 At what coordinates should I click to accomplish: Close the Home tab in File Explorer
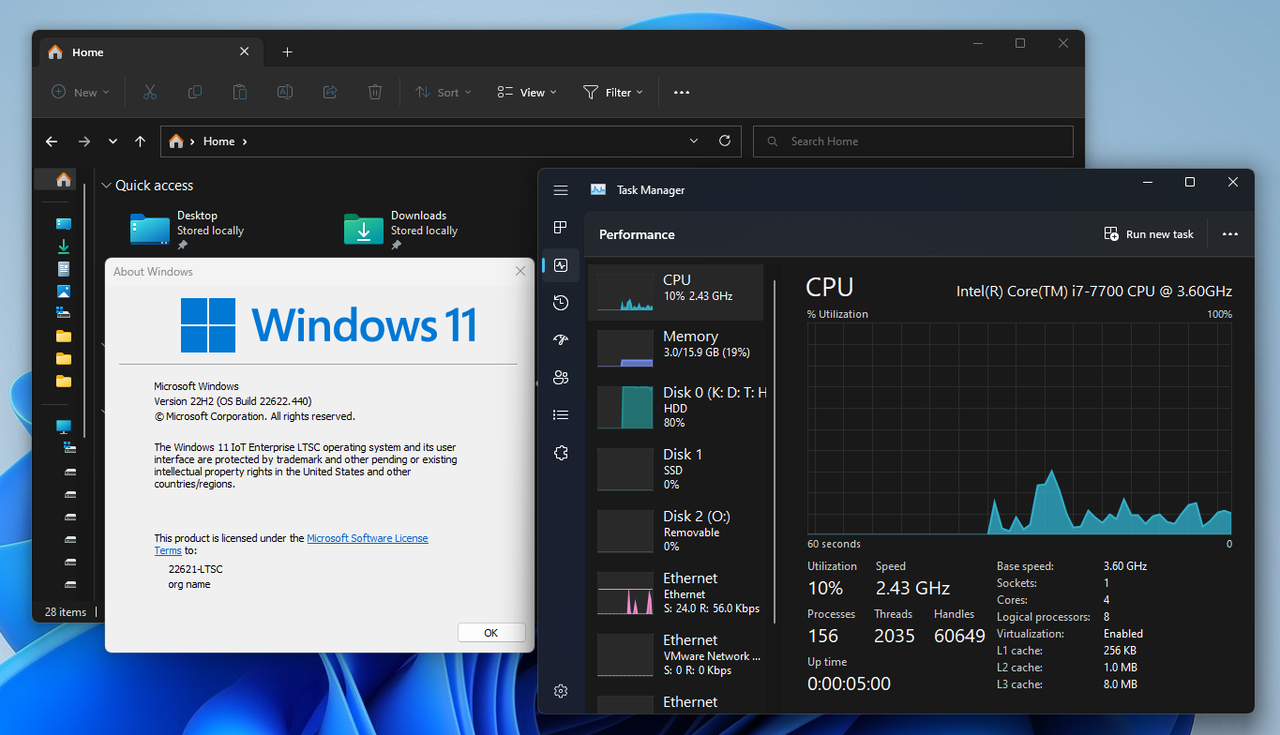(244, 52)
